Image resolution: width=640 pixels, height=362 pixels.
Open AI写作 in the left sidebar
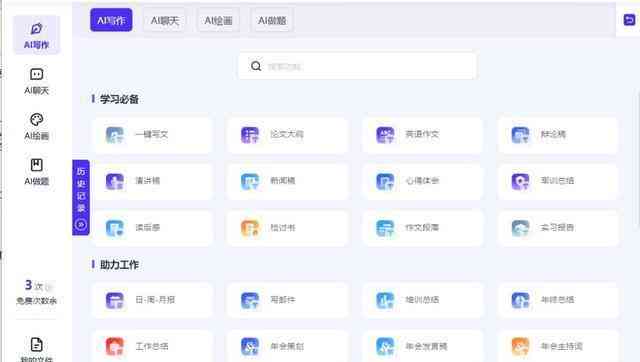click(36, 35)
